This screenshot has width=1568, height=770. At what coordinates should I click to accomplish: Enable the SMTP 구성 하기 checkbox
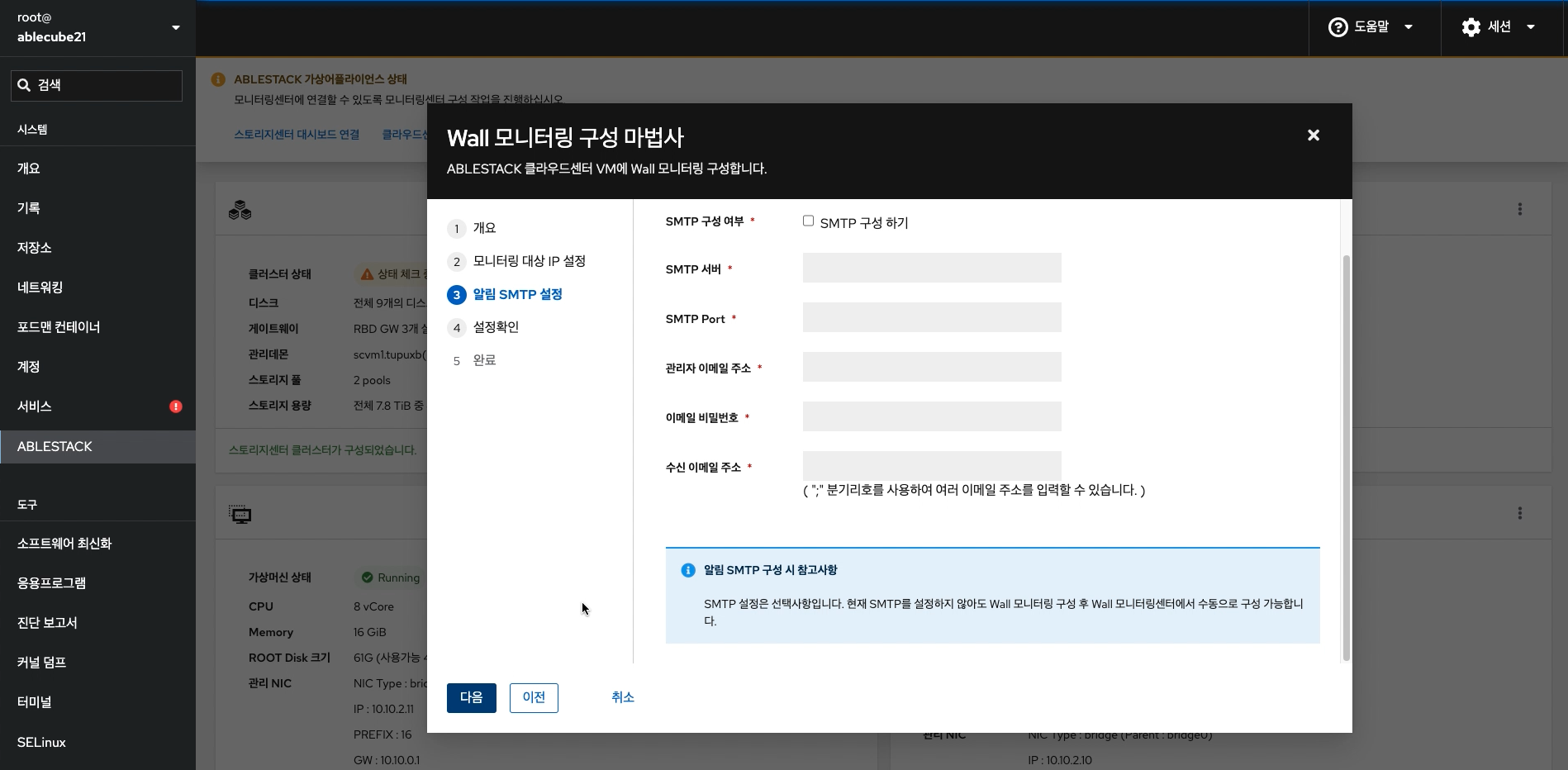[808, 221]
